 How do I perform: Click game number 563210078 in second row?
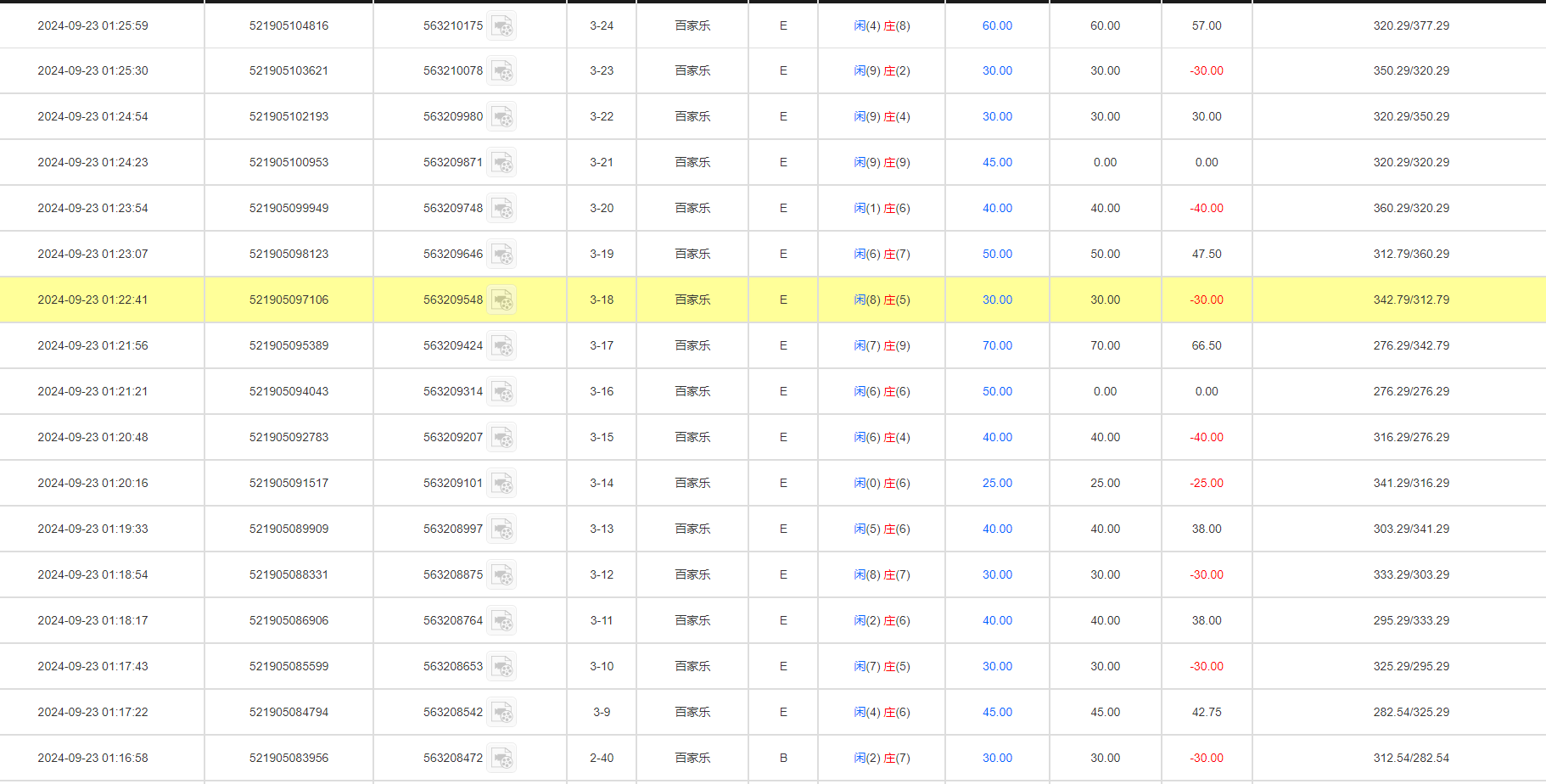451,70
